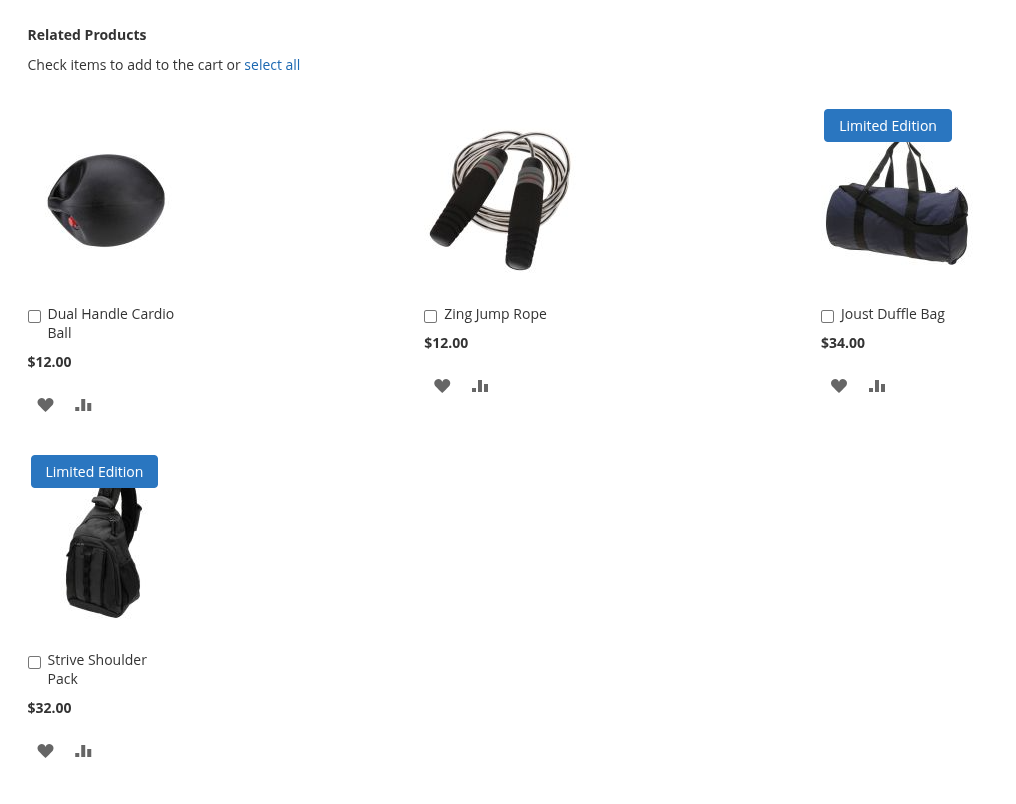Viewport: 1016px width, 804px height.
Task: Add Strive Shoulder Pack to compare list
Action: [83, 751]
